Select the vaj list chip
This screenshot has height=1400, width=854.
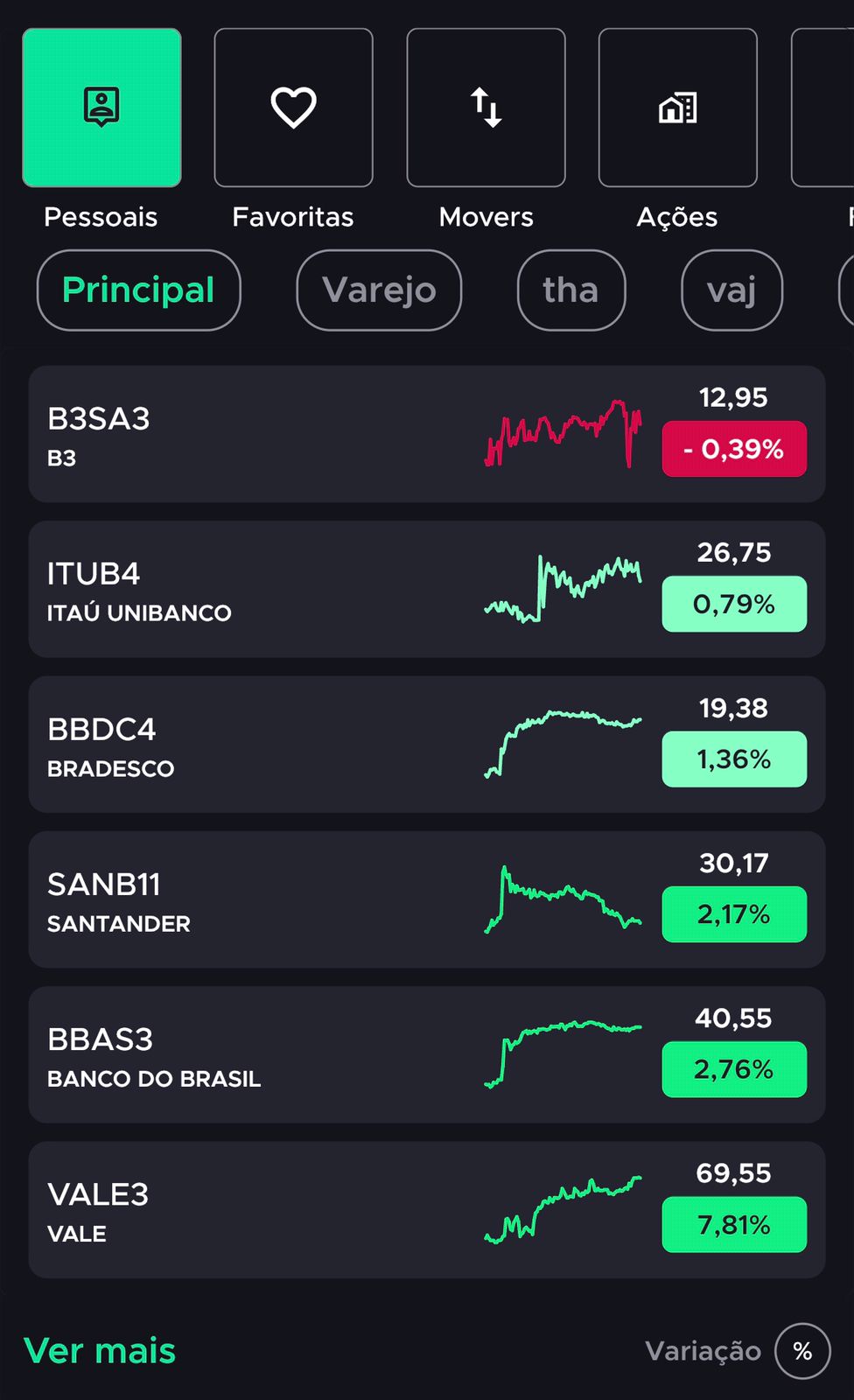point(731,290)
